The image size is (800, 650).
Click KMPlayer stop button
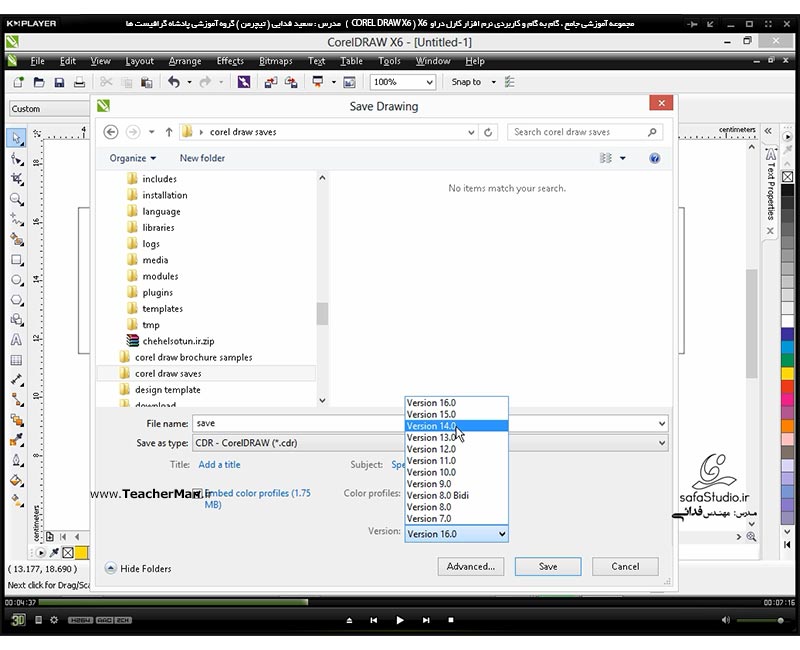tap(451, 620)
